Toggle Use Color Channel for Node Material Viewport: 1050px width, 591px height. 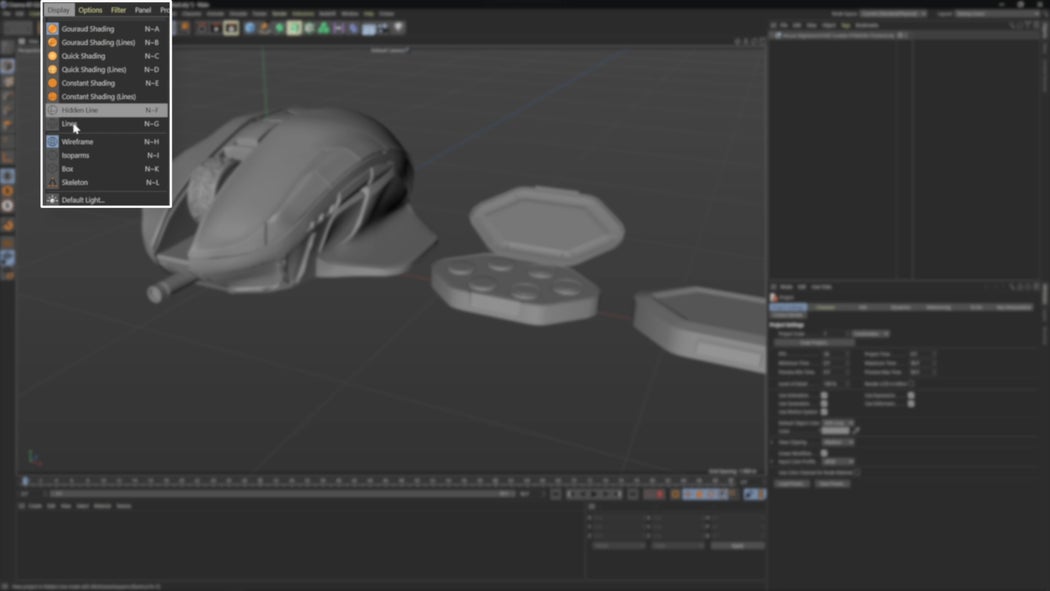pos(857,473)
